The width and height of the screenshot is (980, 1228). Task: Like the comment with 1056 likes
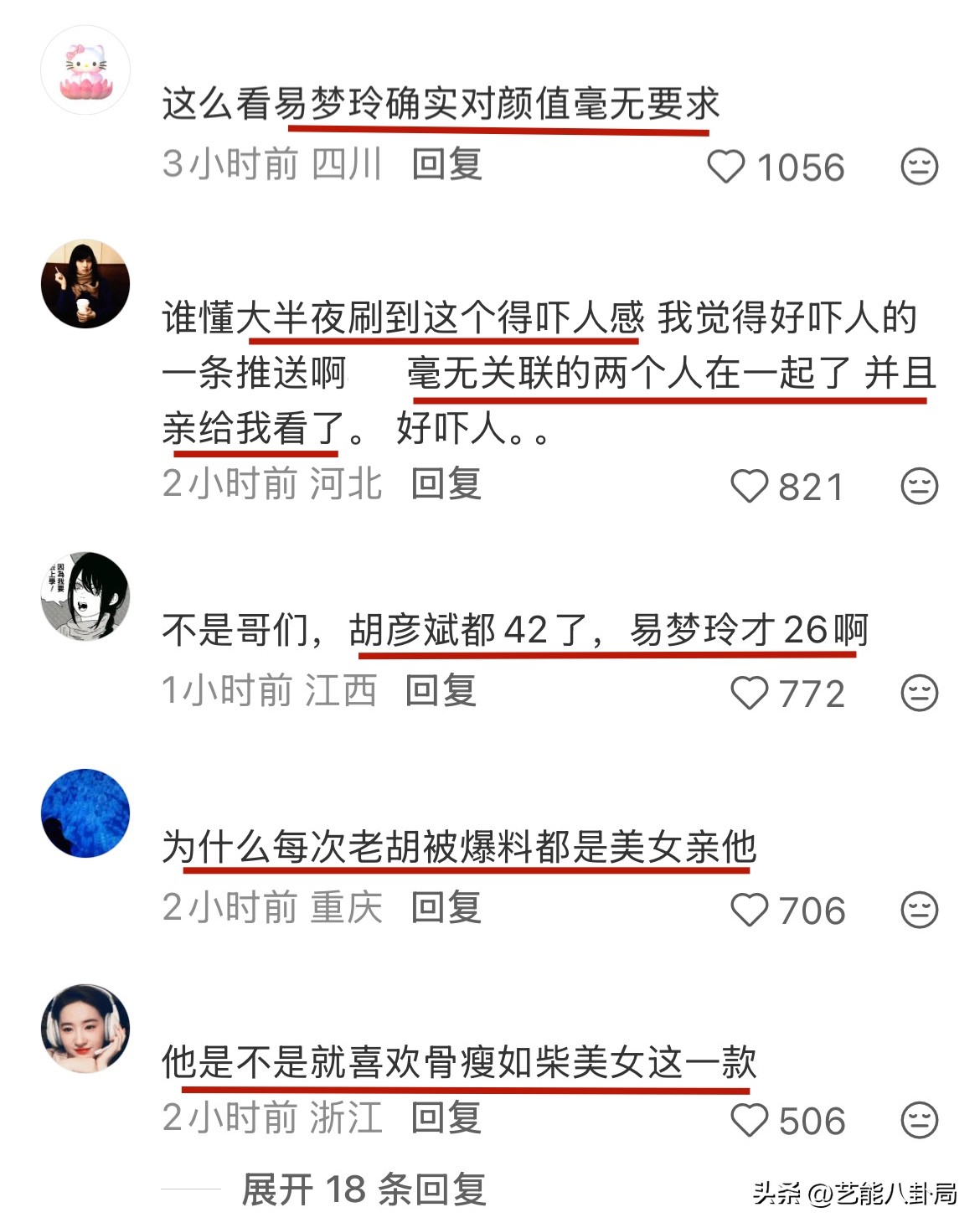pyautogui.click(x=726, y=167)
